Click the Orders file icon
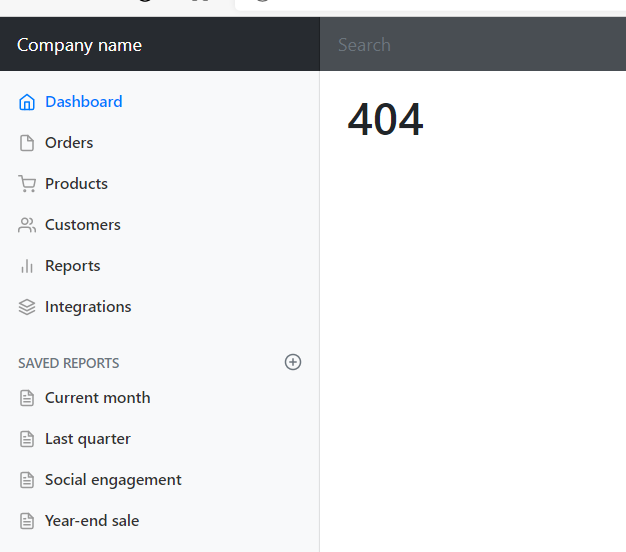The height and width of the screenshot is (552, 626). click(x=27, y=143)
